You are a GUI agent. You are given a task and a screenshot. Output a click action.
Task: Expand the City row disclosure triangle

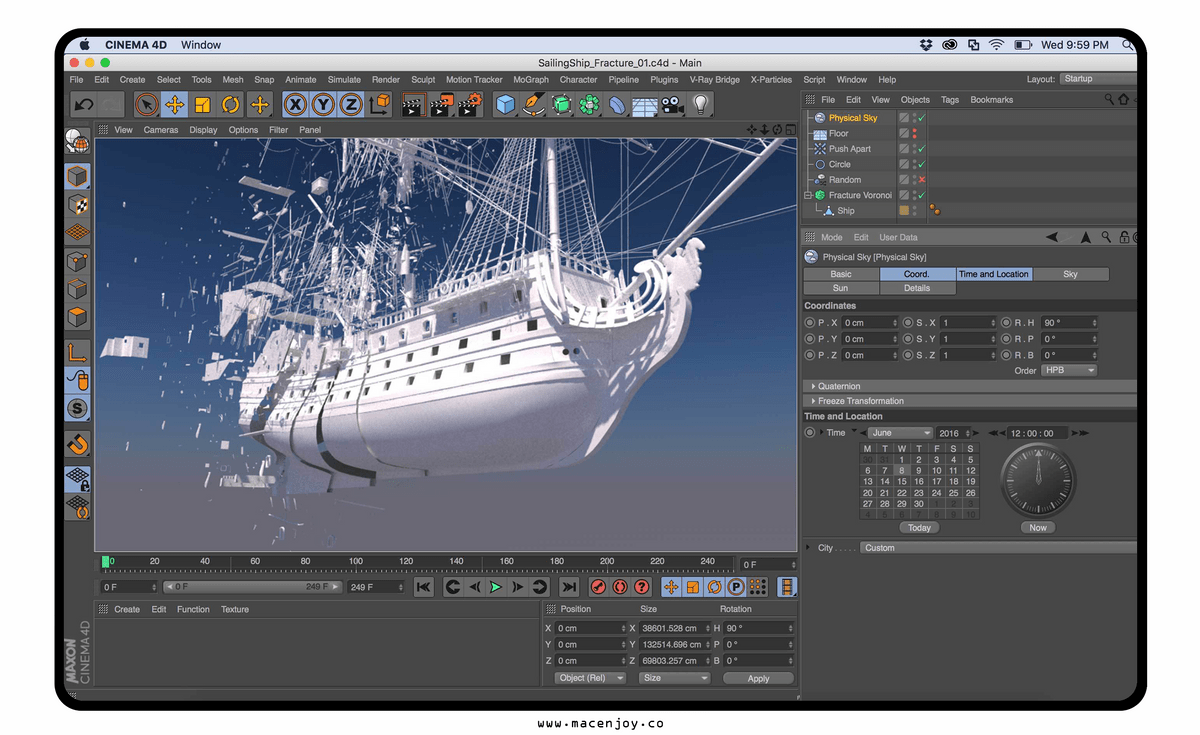point(808,548)
